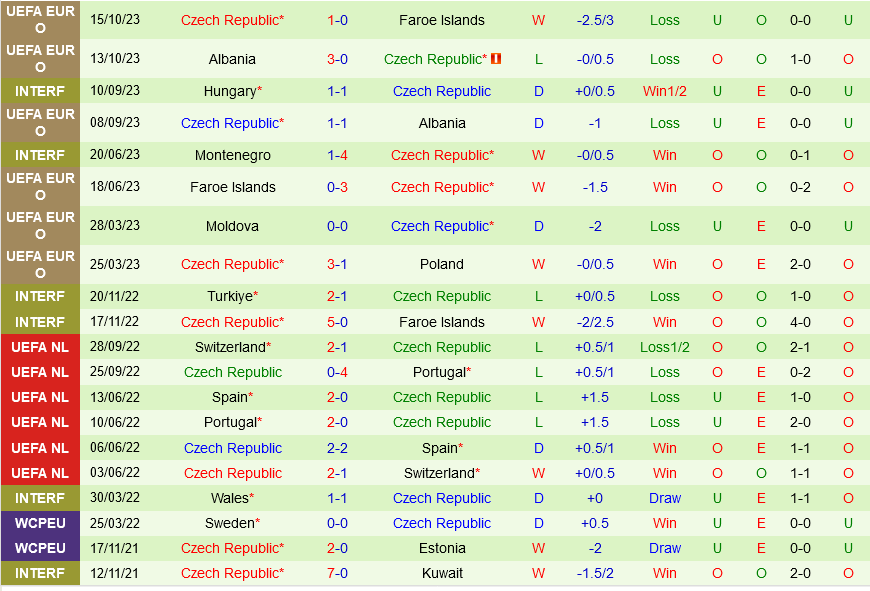The image size is (870, 591).
Task: Click the 1-4 score of Montenegro match
Action: point(337,155)
